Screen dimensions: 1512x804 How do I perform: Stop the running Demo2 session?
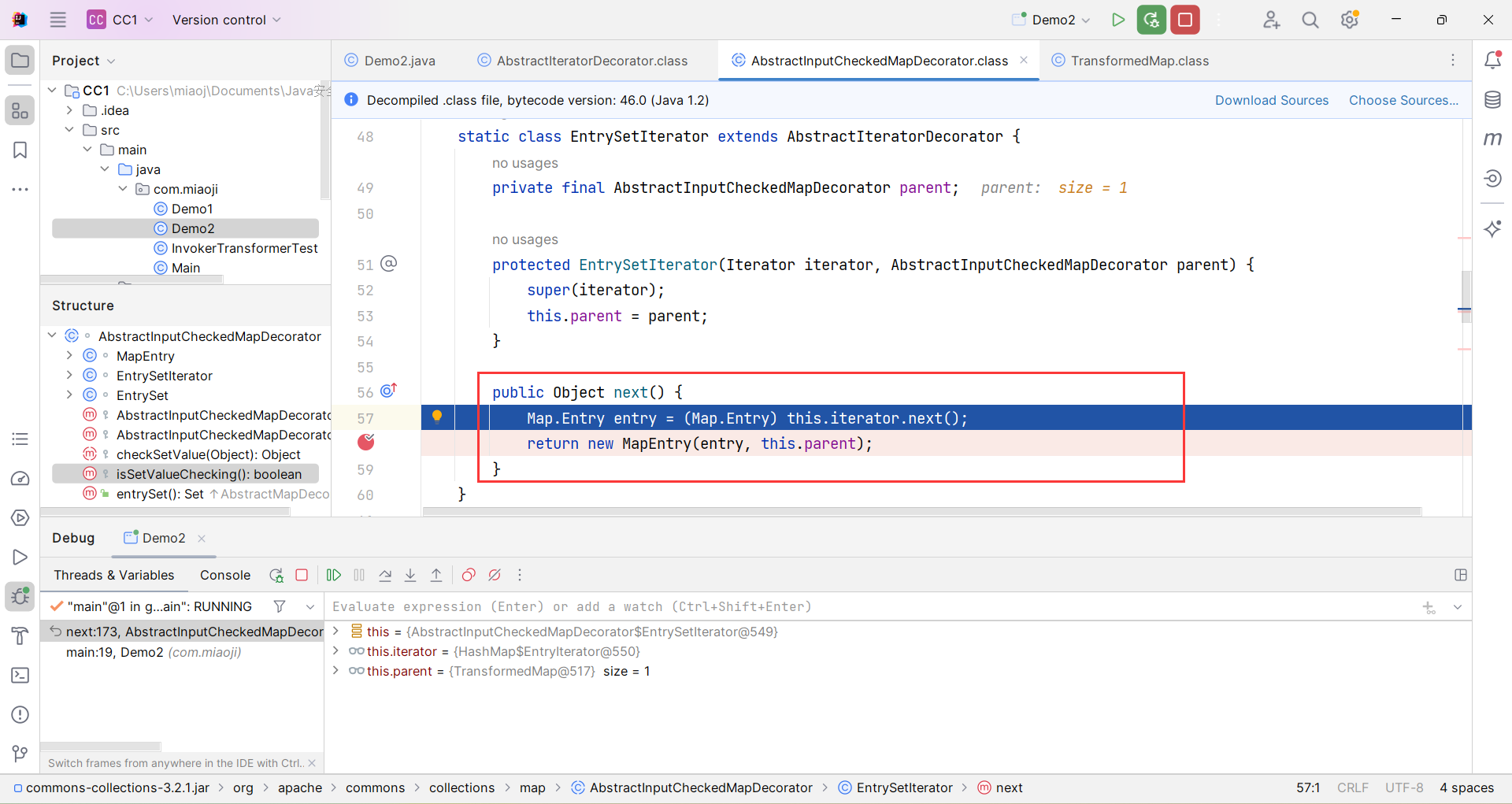pyautogui.click(x=1184, y=20)
